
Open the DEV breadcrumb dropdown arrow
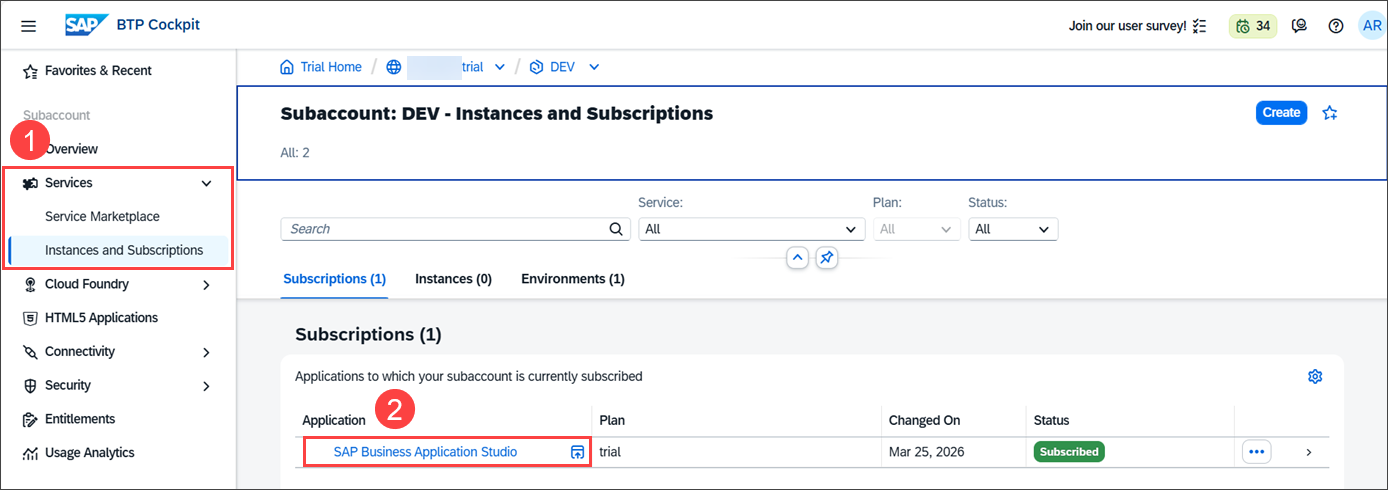[x=594, y=67]
